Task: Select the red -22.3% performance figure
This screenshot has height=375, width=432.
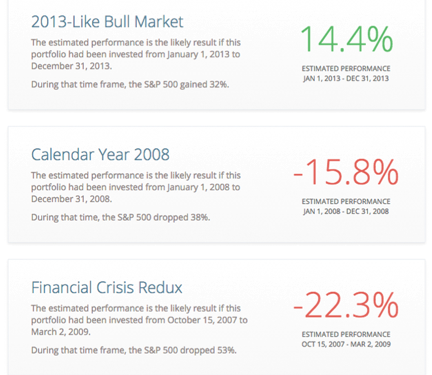Action: point(346,305)
